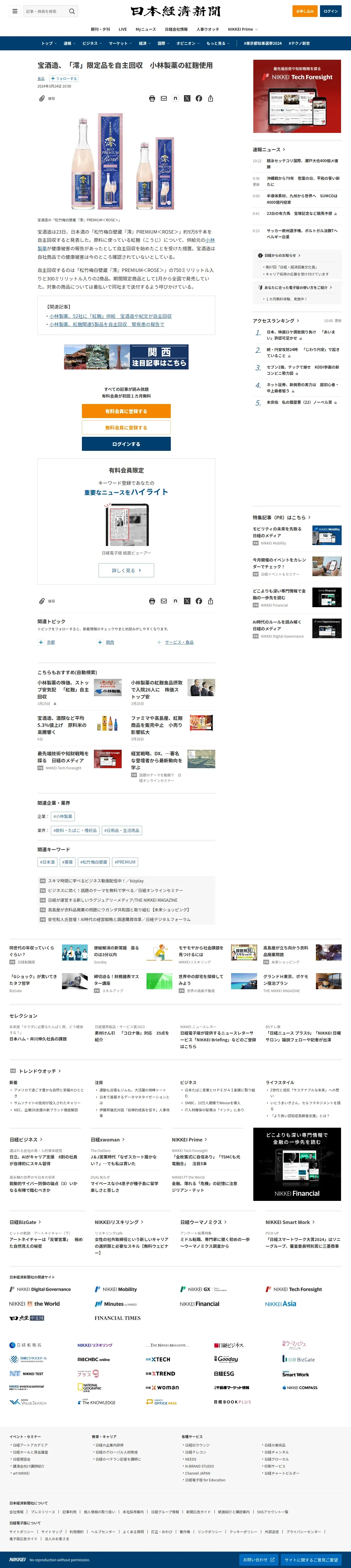Click the 有料会員に登録する button

(x=126, y=412)
